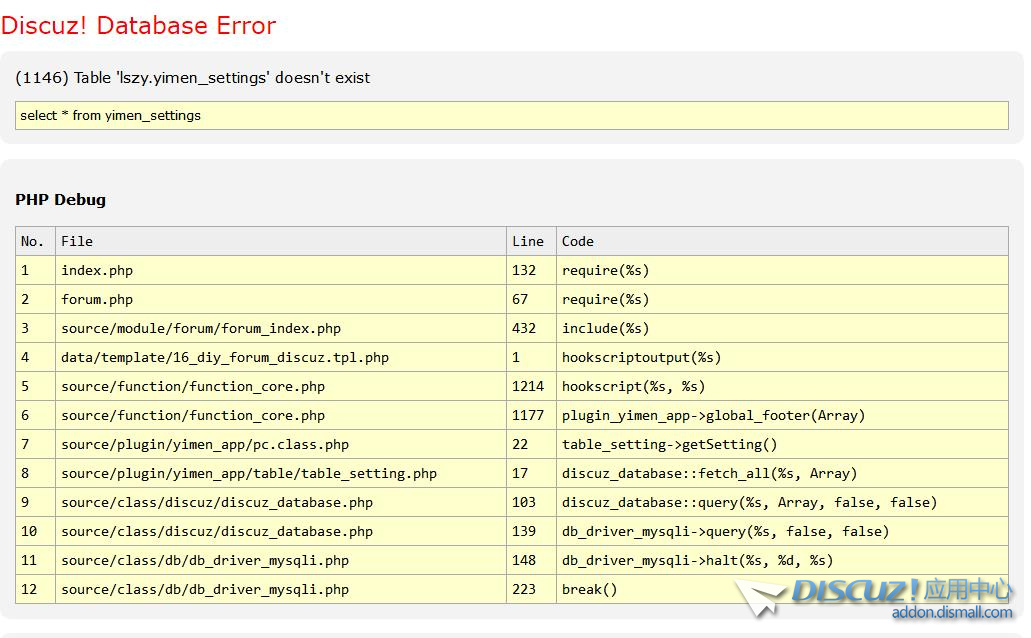1031x638 pixels.
Task: Select the index.php file cell
Action: coord(97,270)
